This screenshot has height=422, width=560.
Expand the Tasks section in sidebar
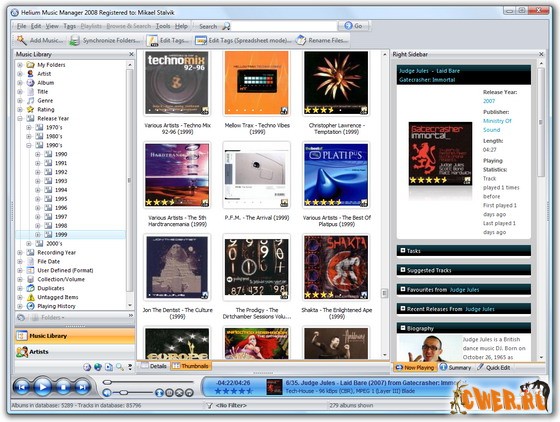(402, 250)
